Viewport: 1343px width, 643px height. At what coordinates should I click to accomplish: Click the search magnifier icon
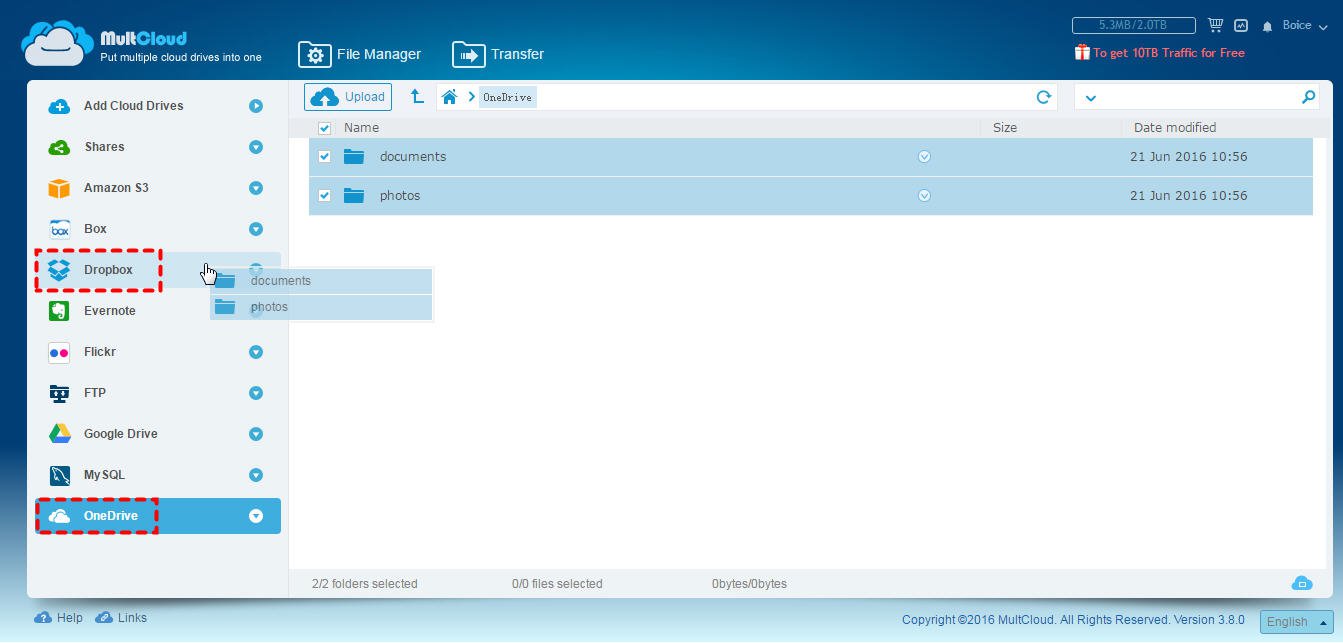(1308, 97)
